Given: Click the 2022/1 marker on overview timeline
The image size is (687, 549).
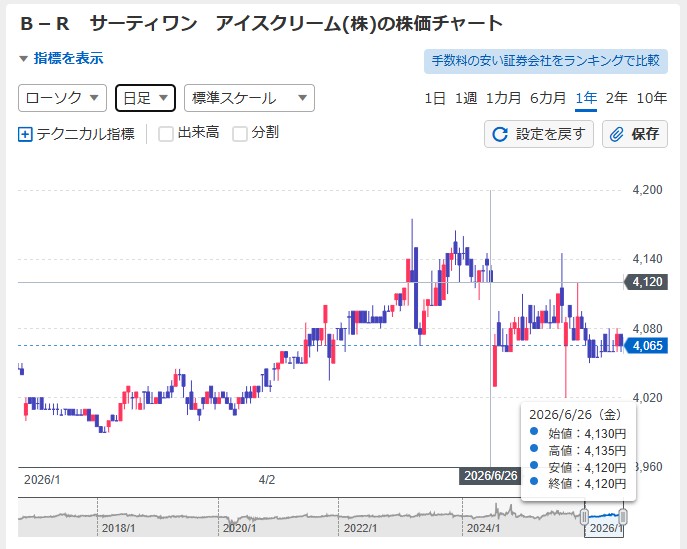Looking at the screenshot, I should click(360, 528).
